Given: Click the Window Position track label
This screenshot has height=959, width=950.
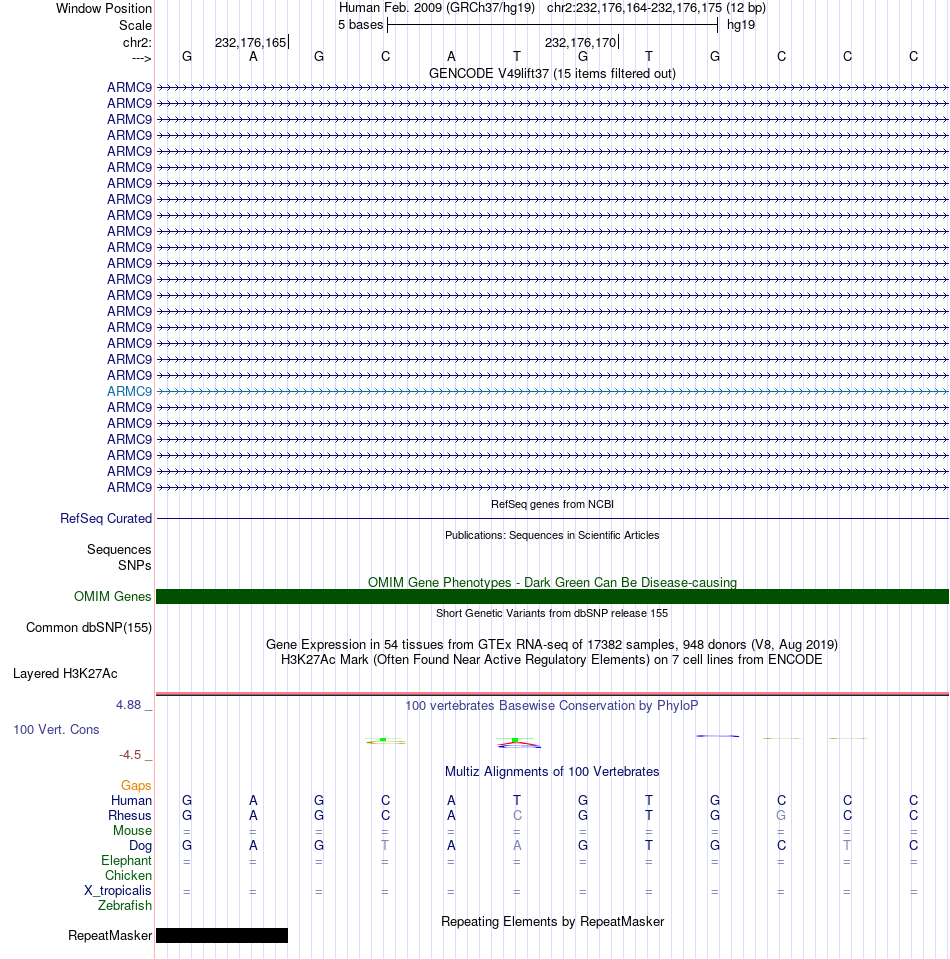Looking at the screenshot, I should tap(103, 9).
